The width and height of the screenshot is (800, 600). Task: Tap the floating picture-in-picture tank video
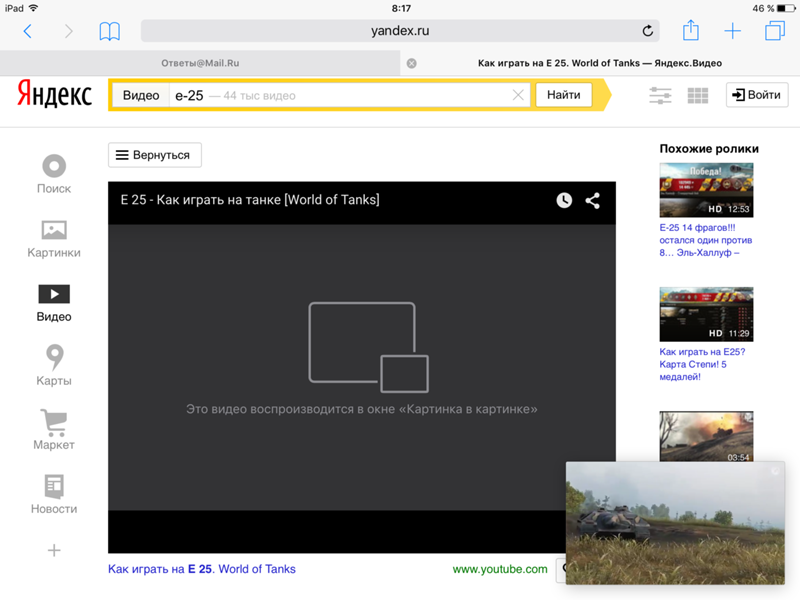pyautogui.click(x=675, y=523)
